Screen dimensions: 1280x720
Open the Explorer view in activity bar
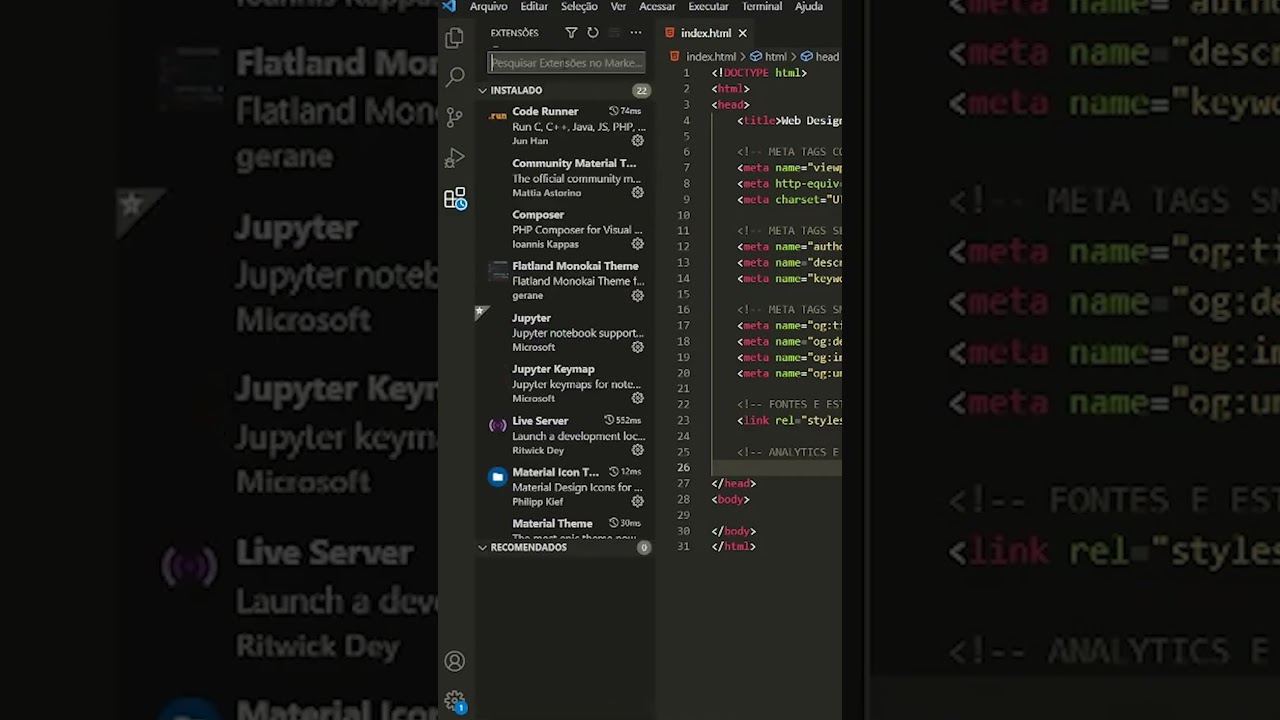[455, 38]
